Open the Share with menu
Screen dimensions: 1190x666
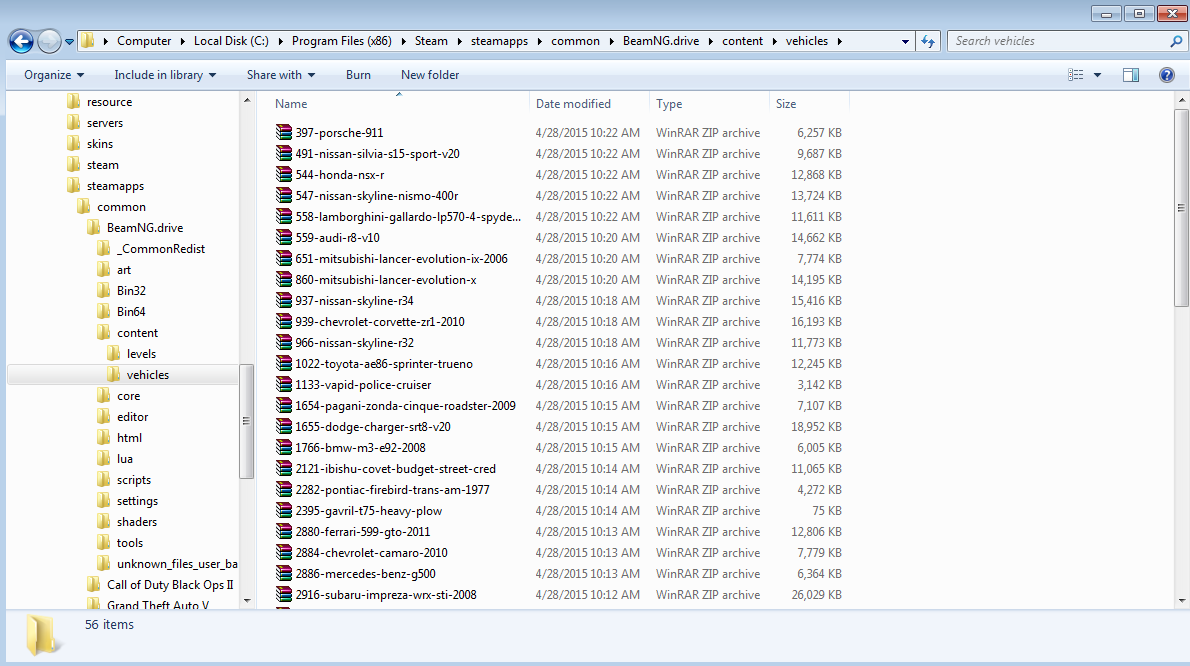click(281, 75)
